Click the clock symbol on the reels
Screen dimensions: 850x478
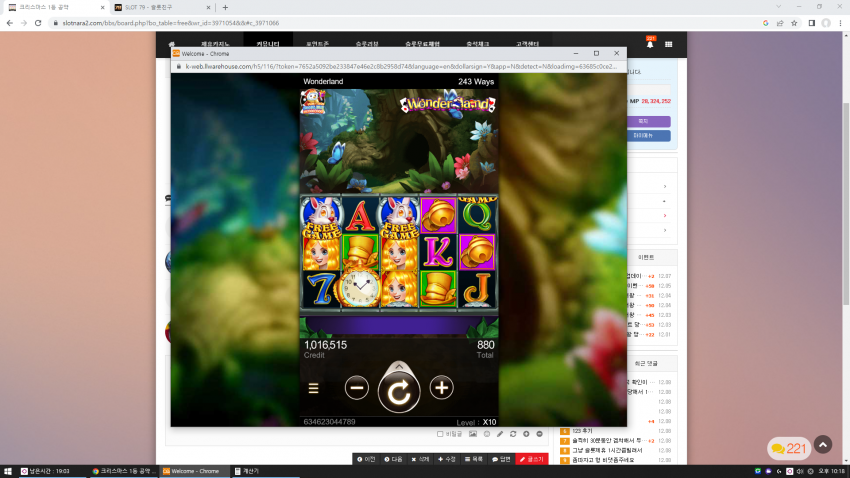pyautogui.click(x=359, y=287)
